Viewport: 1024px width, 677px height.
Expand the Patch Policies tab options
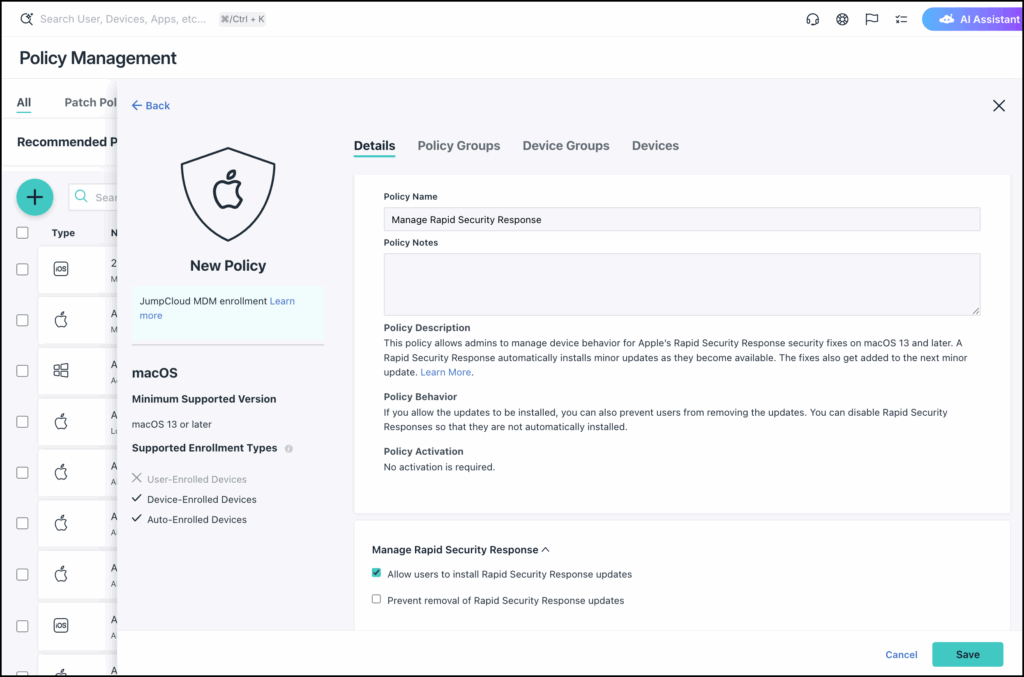90,102
